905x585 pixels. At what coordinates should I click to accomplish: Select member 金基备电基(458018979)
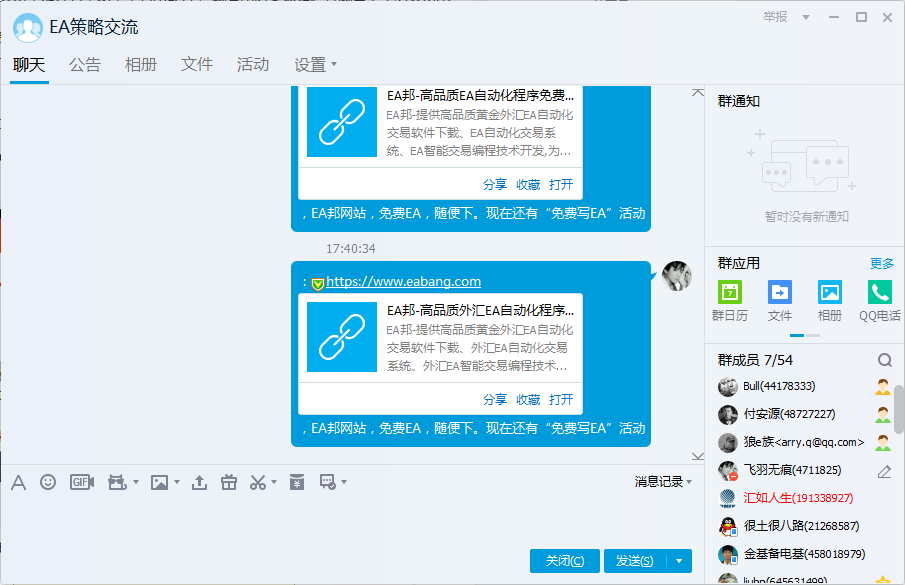pos(805,554)
